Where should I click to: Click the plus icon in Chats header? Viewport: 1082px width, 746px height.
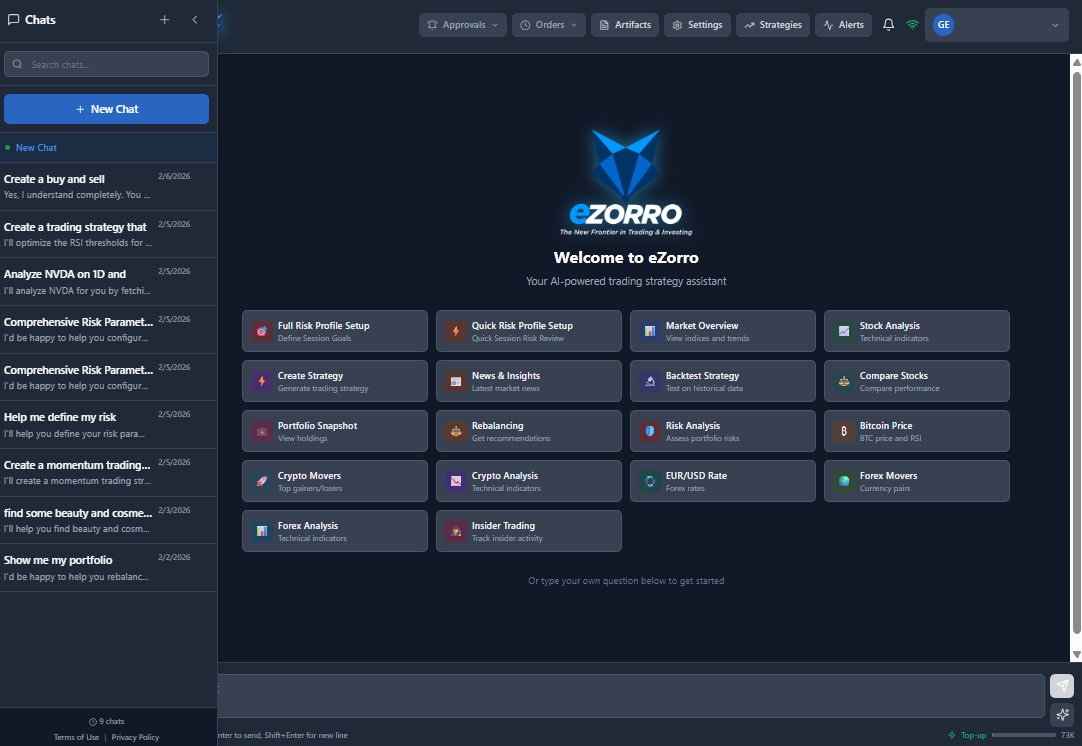click(164, 20)
